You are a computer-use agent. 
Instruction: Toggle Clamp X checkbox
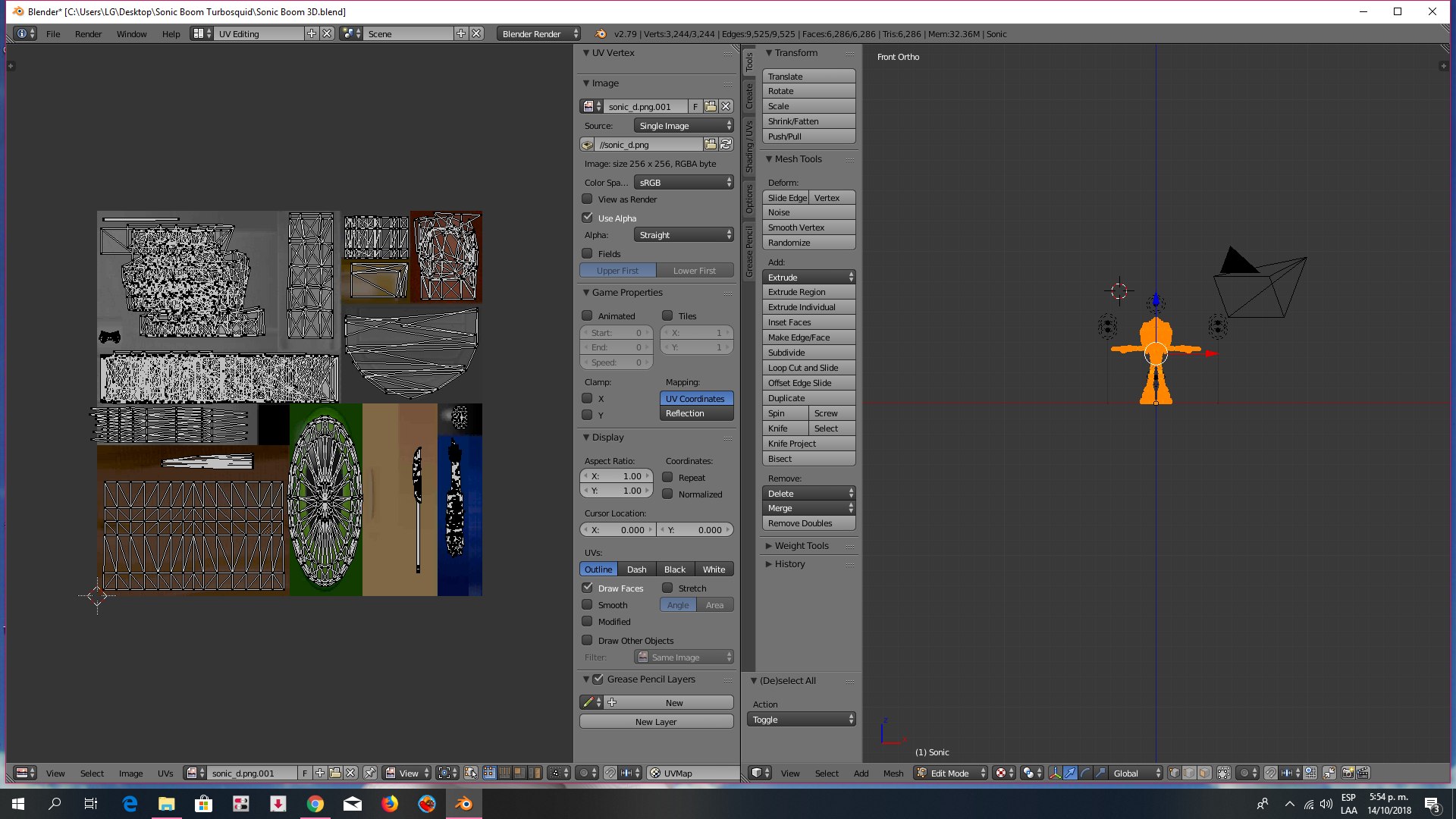587,398
